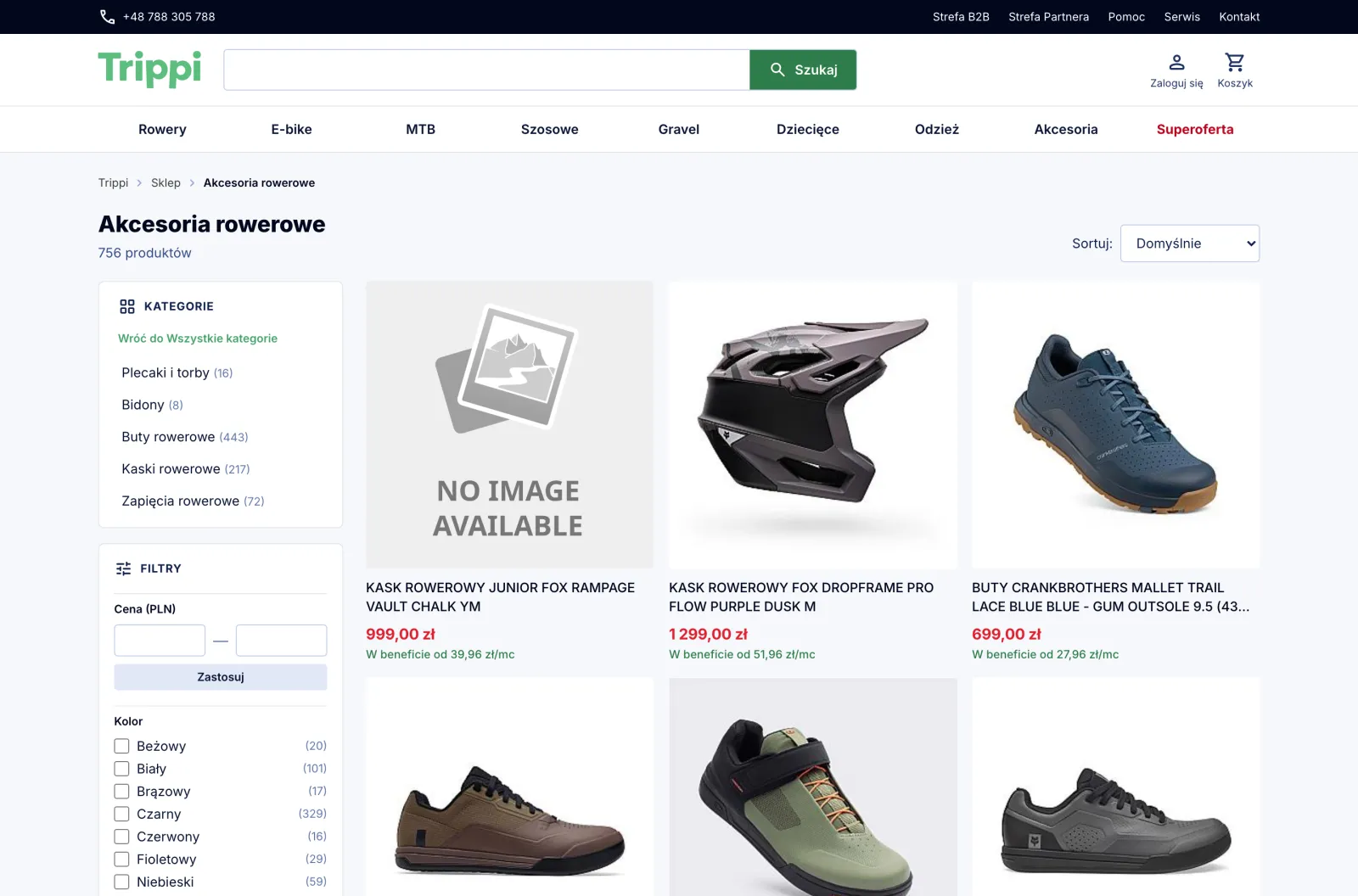This screenshot has height=896, width=1358.
Task: Open the Kontakt top link
Action: 1239,17
